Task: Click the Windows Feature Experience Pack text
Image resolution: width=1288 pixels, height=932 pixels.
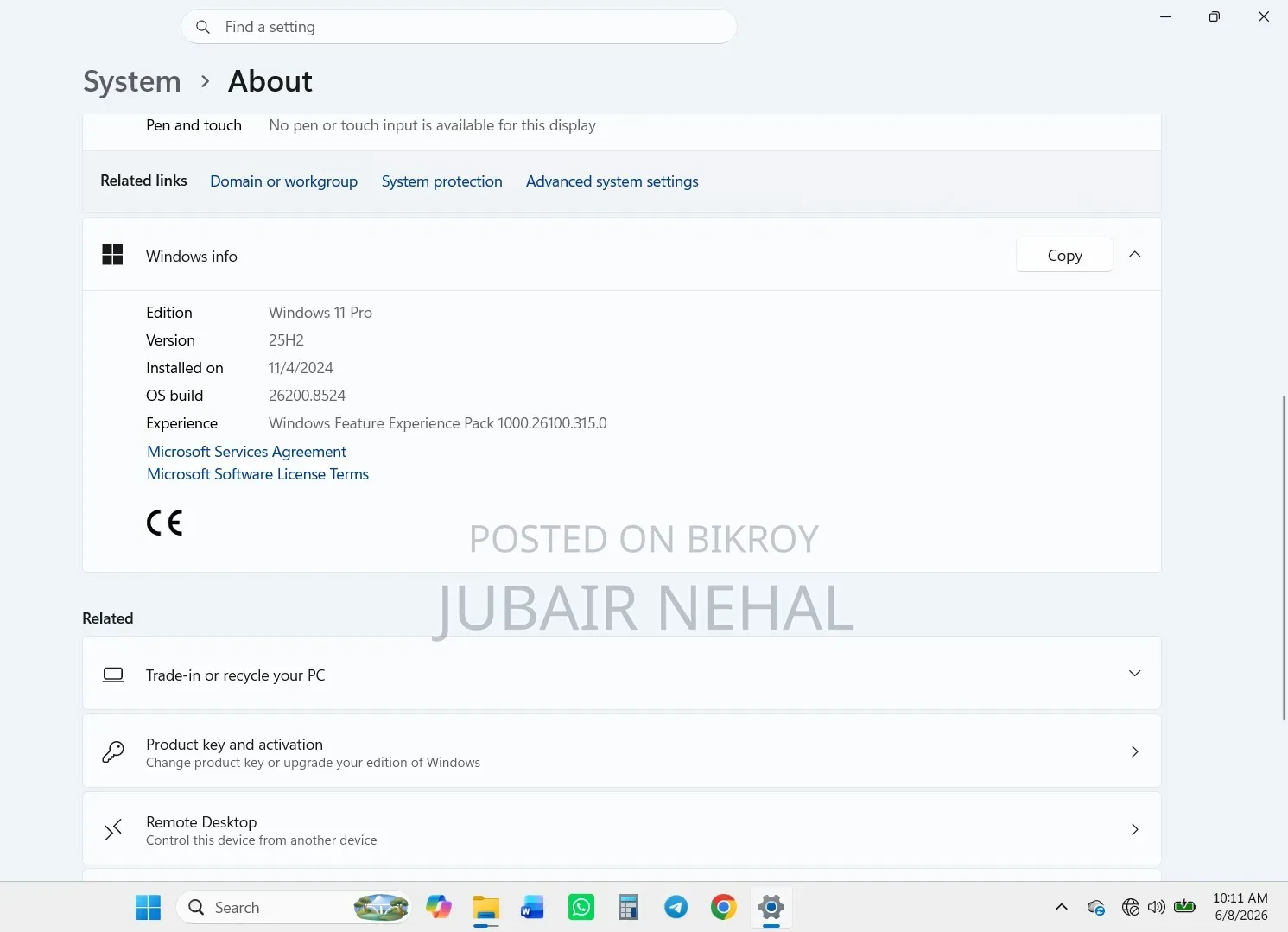Action: [438, 423]
